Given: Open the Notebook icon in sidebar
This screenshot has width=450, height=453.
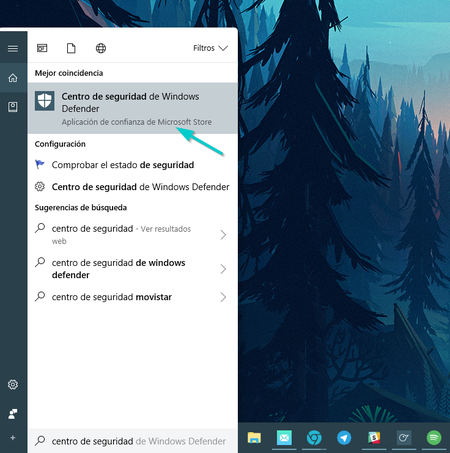Looking at the screenshot, I should [13, 107].
